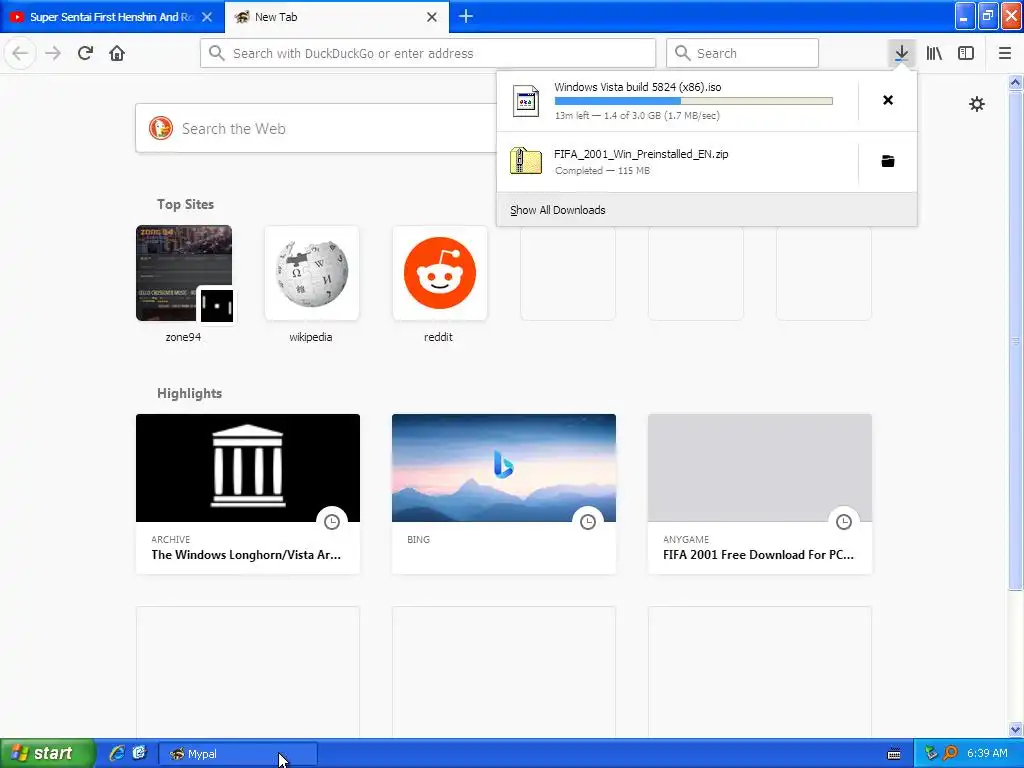Open containing folder for FIFA zip
The width and height of the screenshot is (1024, 768).
point(888,161)
